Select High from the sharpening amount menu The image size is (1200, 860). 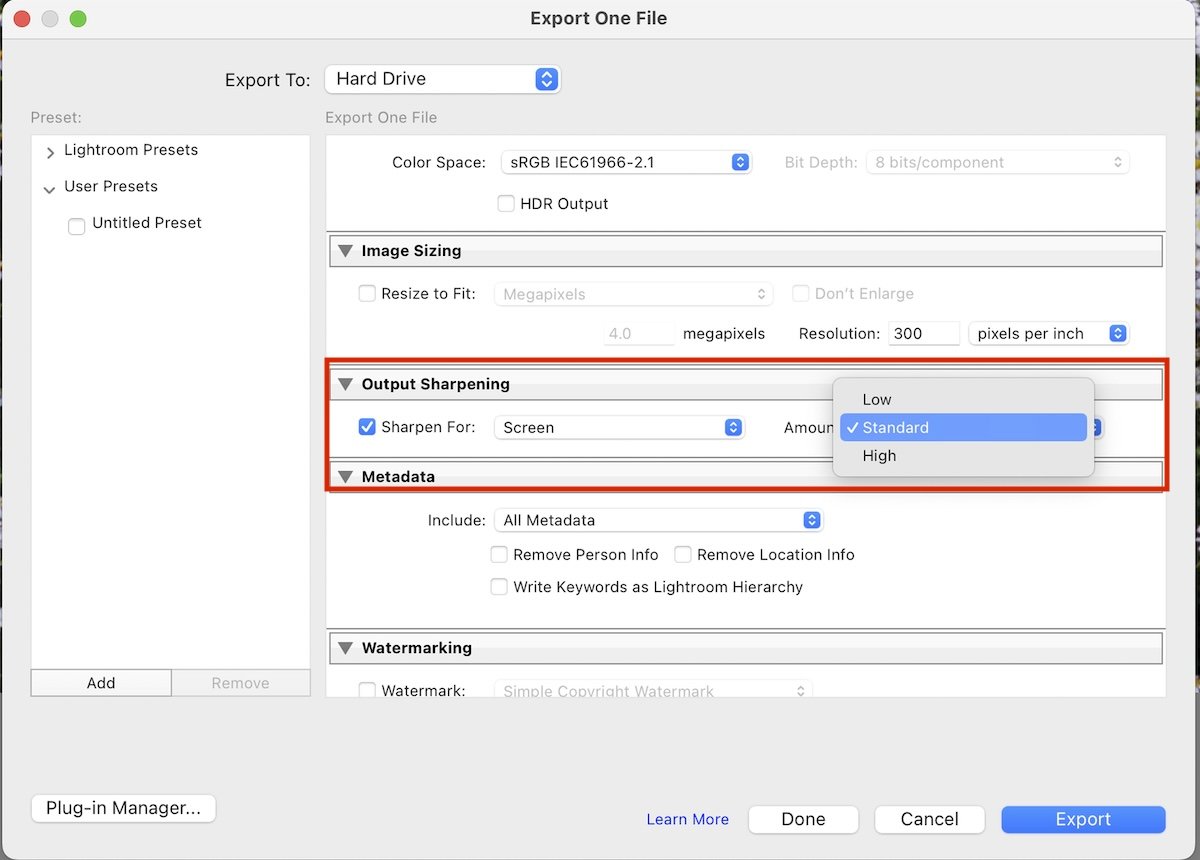pos(879,455)
